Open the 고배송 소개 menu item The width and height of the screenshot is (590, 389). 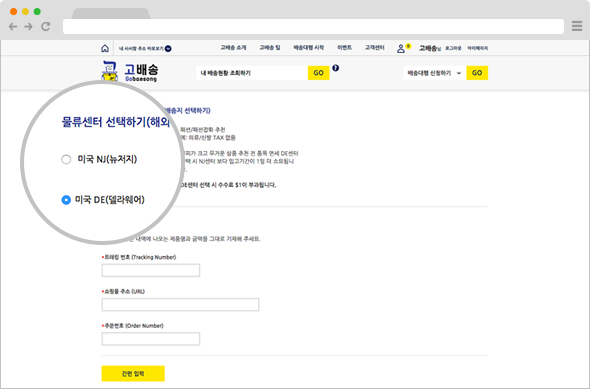(x=233, y=48)
